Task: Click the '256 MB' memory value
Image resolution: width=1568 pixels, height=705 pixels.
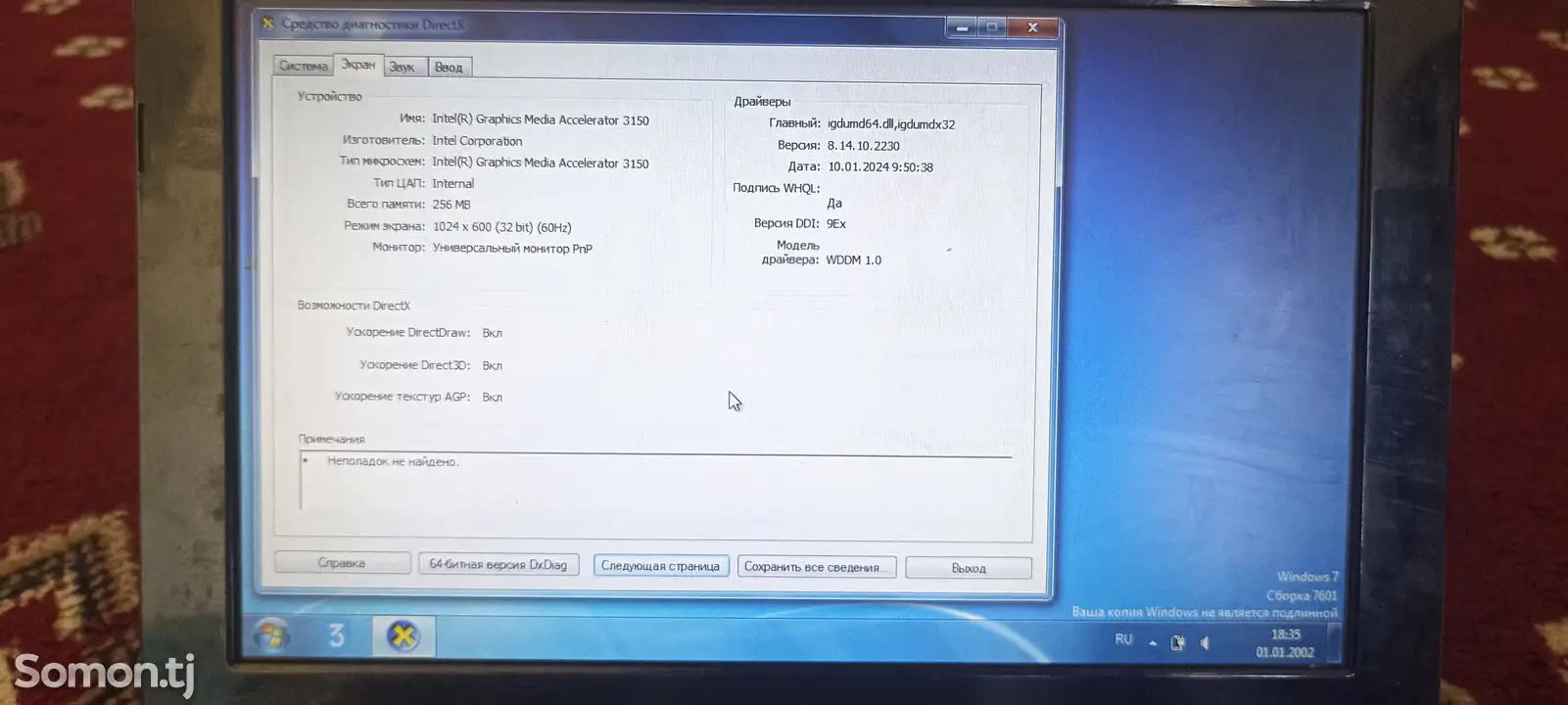Action: [451, 205]
